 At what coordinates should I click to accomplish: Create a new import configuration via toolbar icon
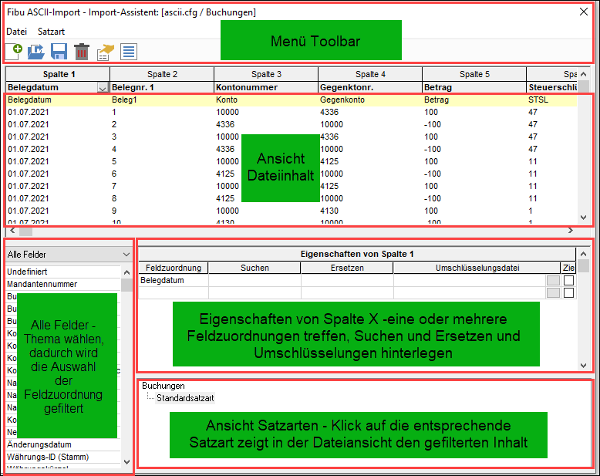[x=14, y=51]
